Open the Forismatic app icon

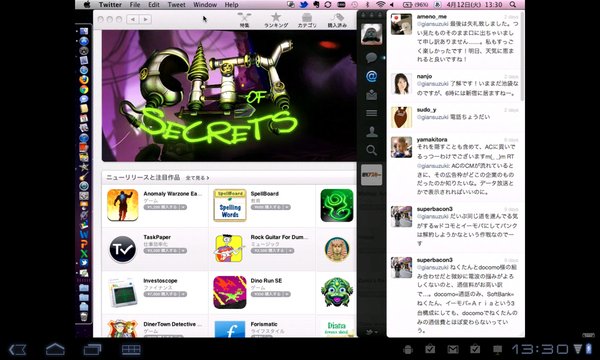pyautogui.click(x=230, y=329)
